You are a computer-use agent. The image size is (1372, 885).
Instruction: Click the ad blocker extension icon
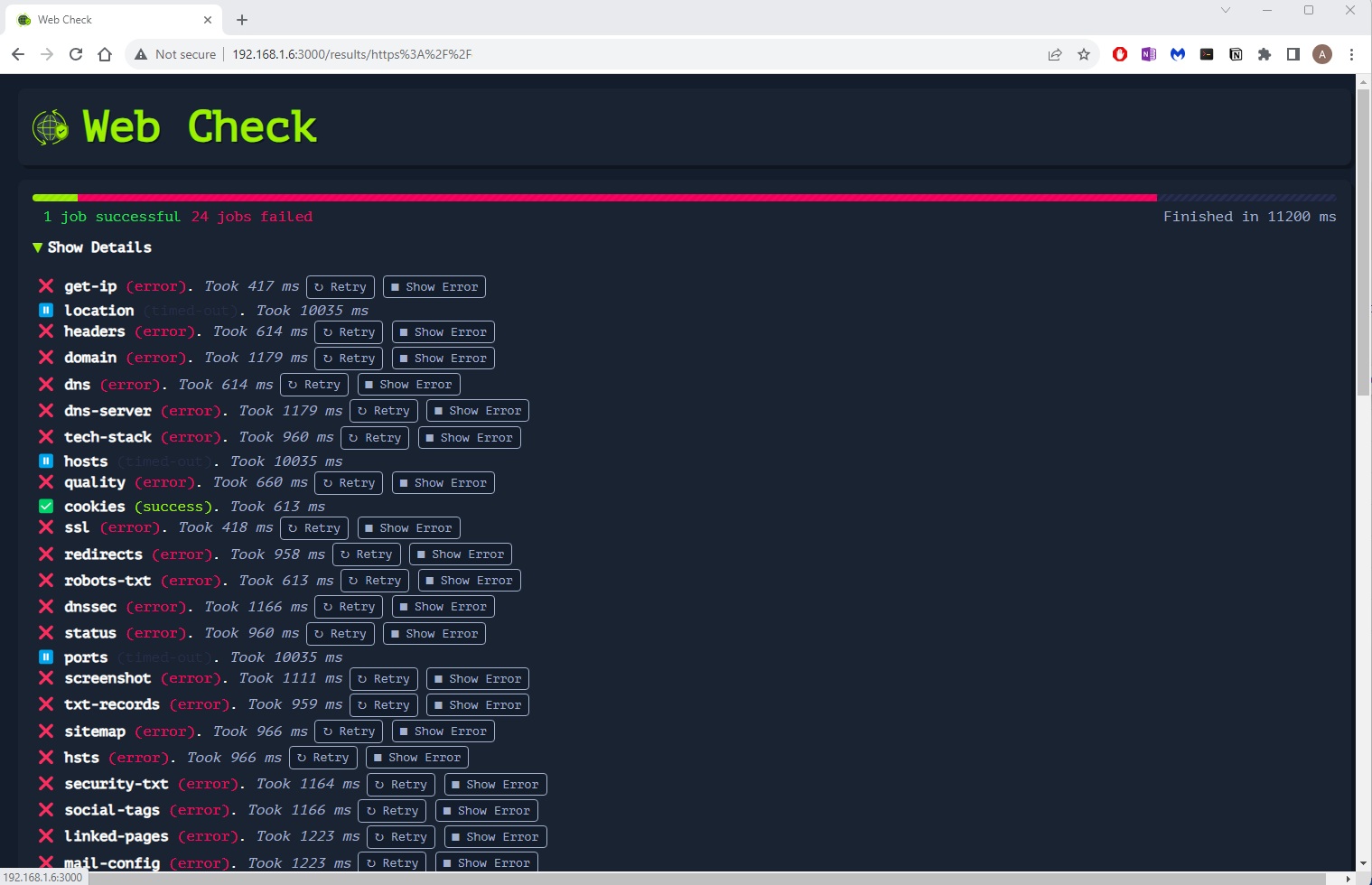(x=1119, y=54)
